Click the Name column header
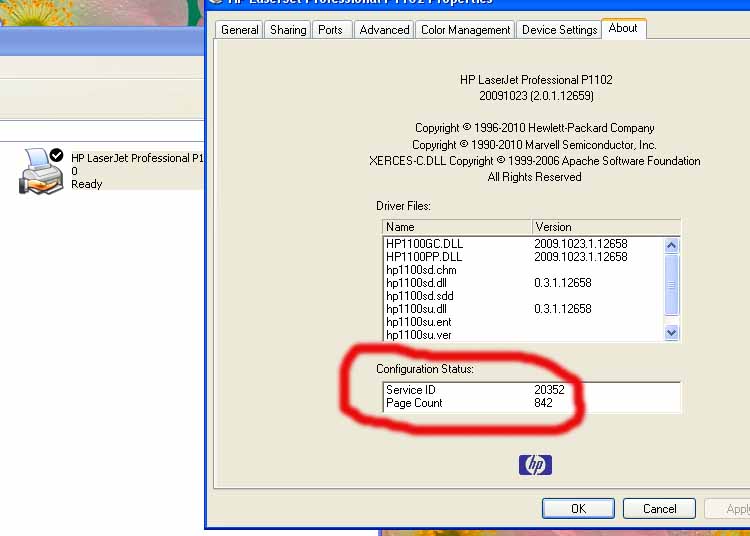The height and width of the screenshot is (536, 750). coord(457,227)
